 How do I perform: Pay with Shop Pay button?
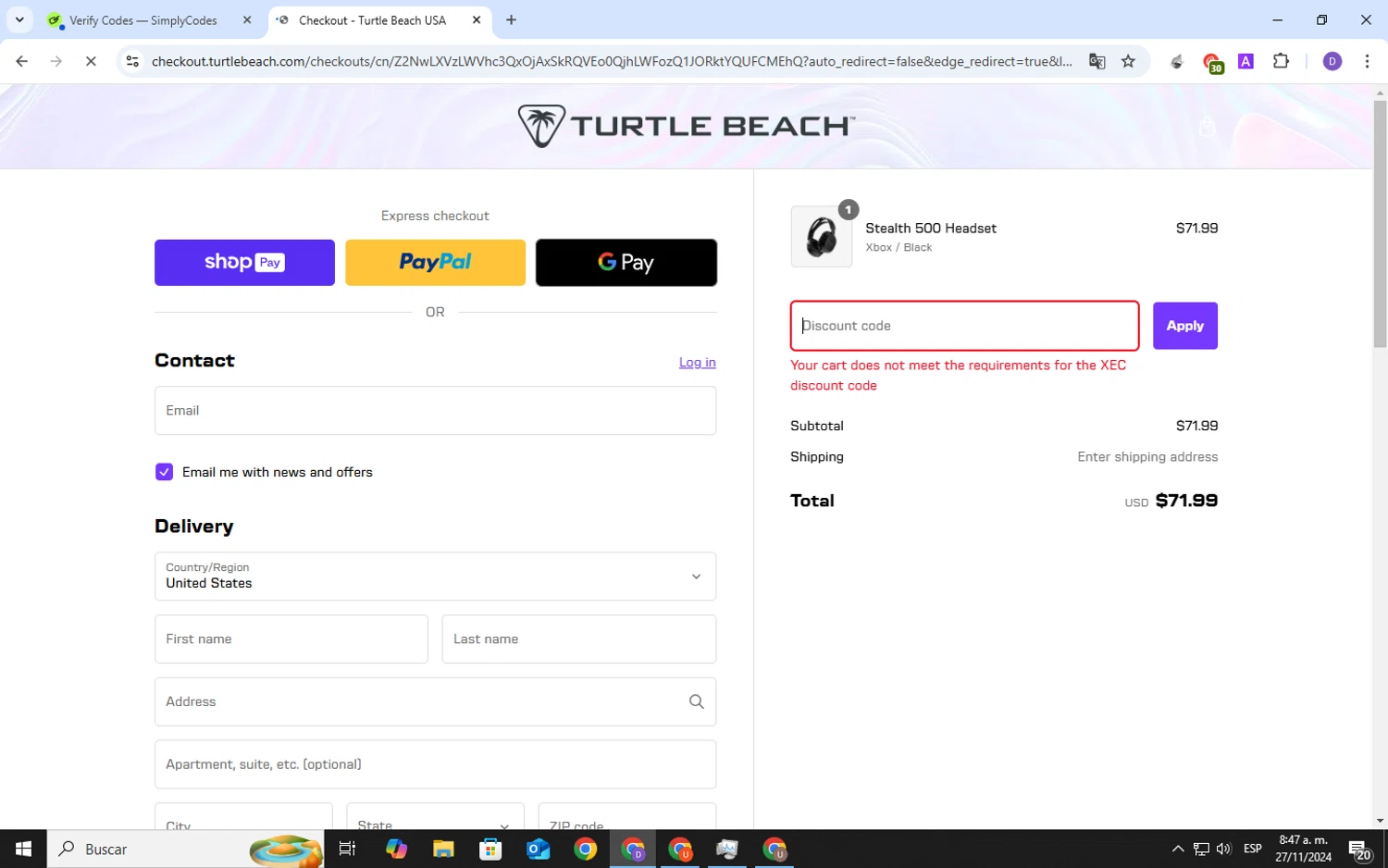244,263
